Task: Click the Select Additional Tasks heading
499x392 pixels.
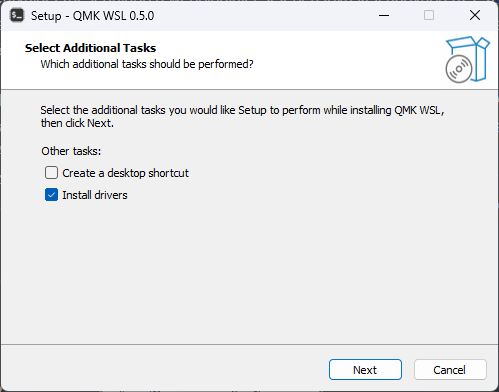Action: pos(90,48)
